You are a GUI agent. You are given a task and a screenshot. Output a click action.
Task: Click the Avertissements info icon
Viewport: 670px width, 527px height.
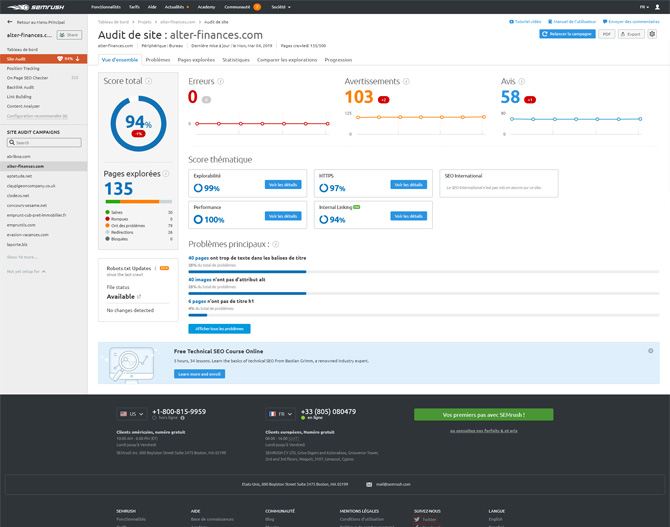[406, 81]
